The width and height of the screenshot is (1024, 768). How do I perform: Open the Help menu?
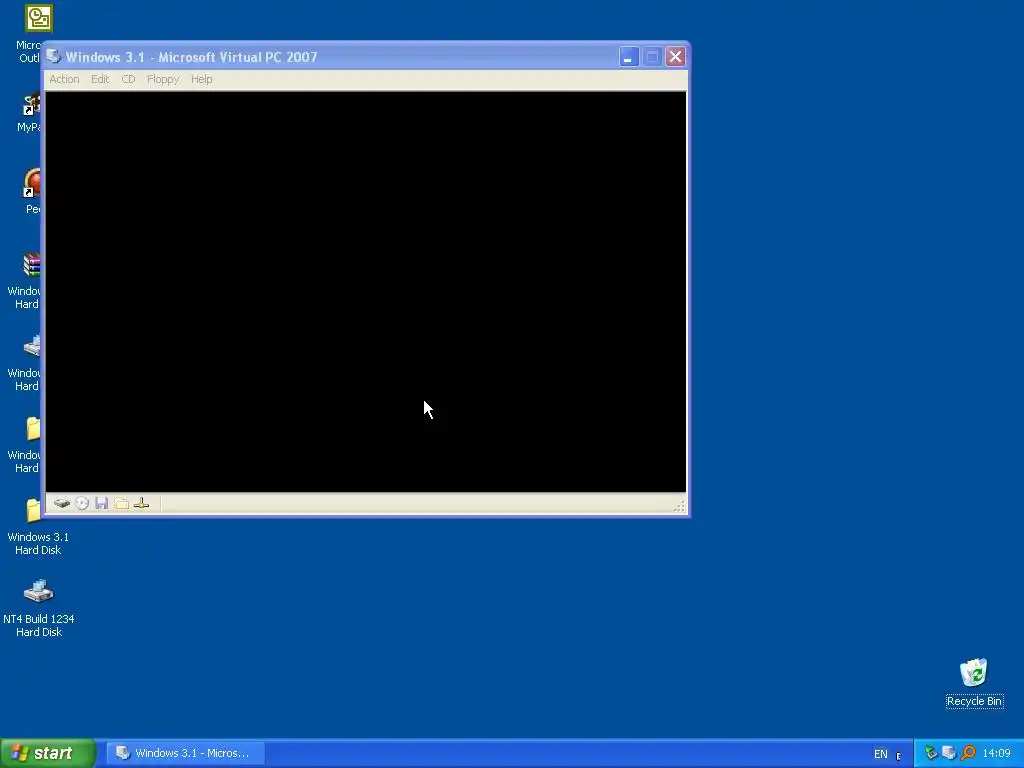click(201, 79)
